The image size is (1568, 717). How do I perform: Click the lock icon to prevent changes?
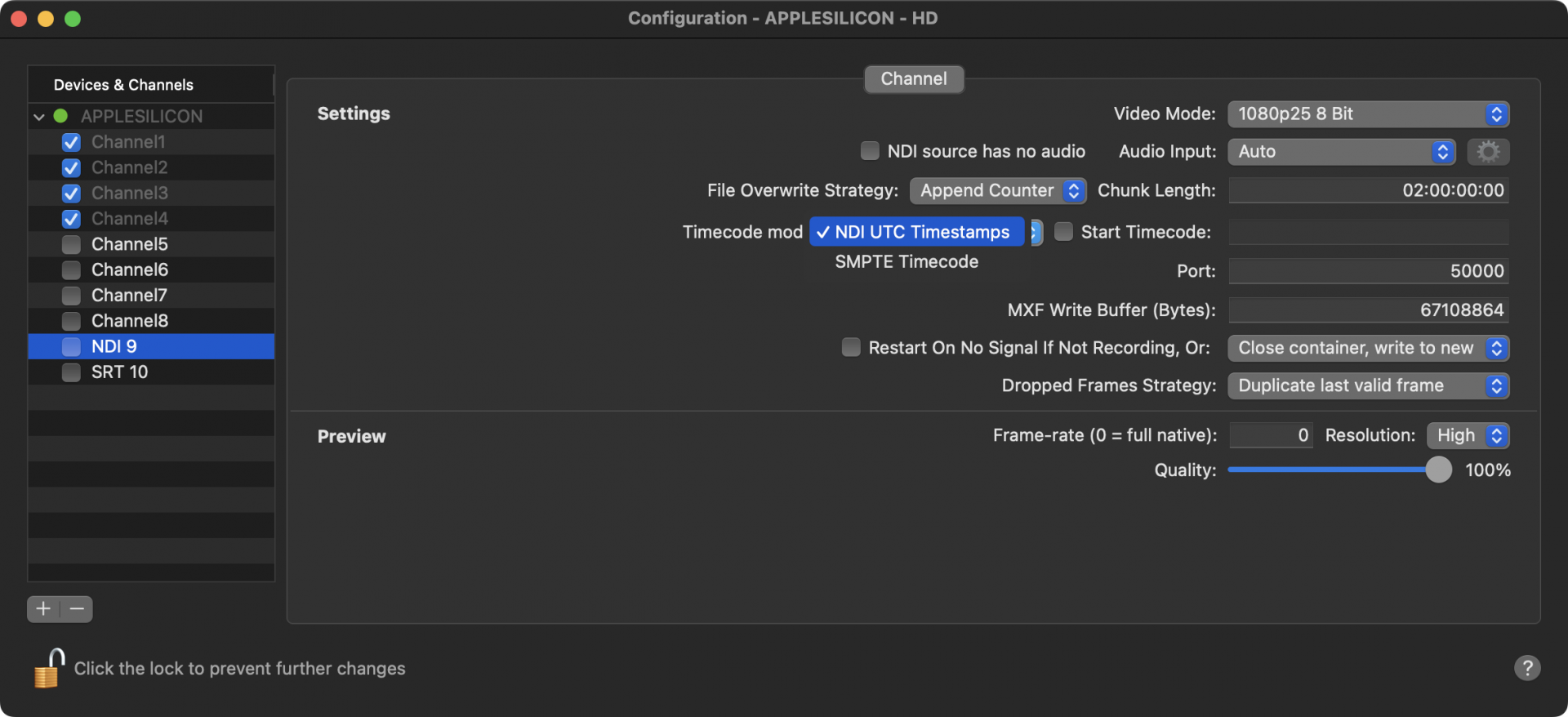tap(49, 669)
